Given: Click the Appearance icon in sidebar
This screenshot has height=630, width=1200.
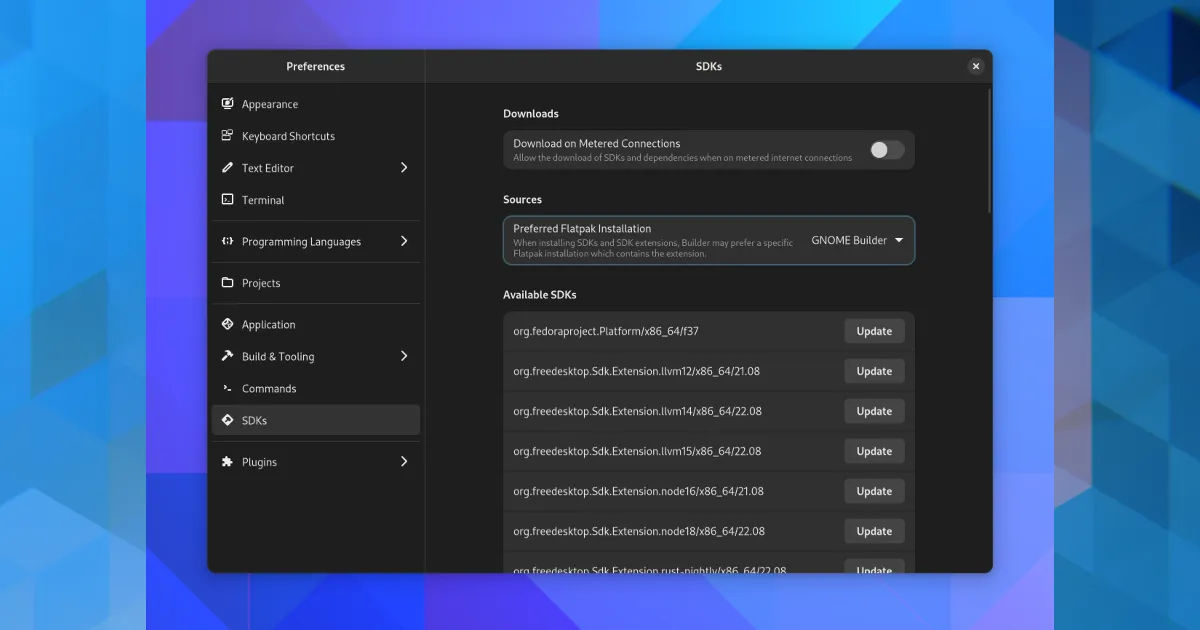Looking at the screenshot, I should click(x=228, y=104).
